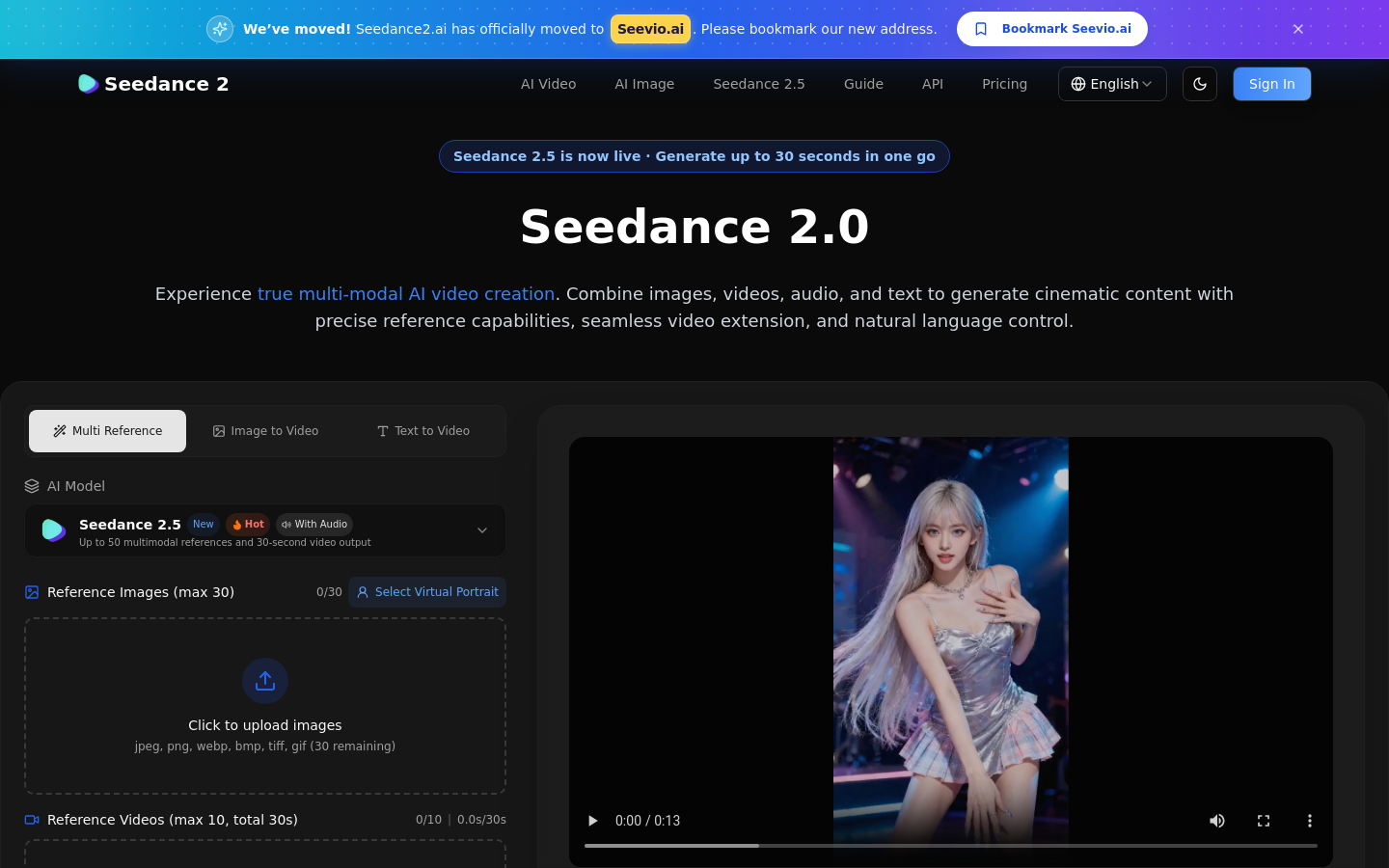Viewport: 1389px width, 868px height.
Task: Mute the preview video audio
Action: [x=1217, y=821]
